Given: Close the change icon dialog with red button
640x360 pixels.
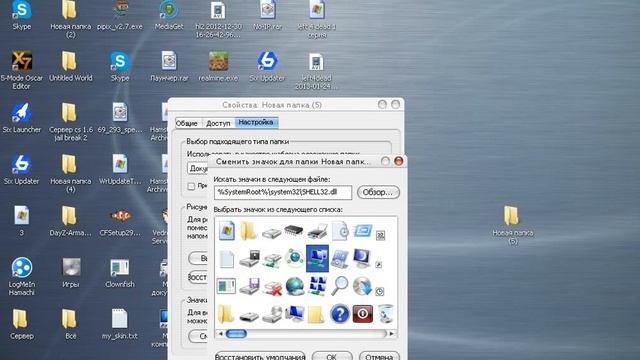Looking at the screenshot, I should click(398, 161).
